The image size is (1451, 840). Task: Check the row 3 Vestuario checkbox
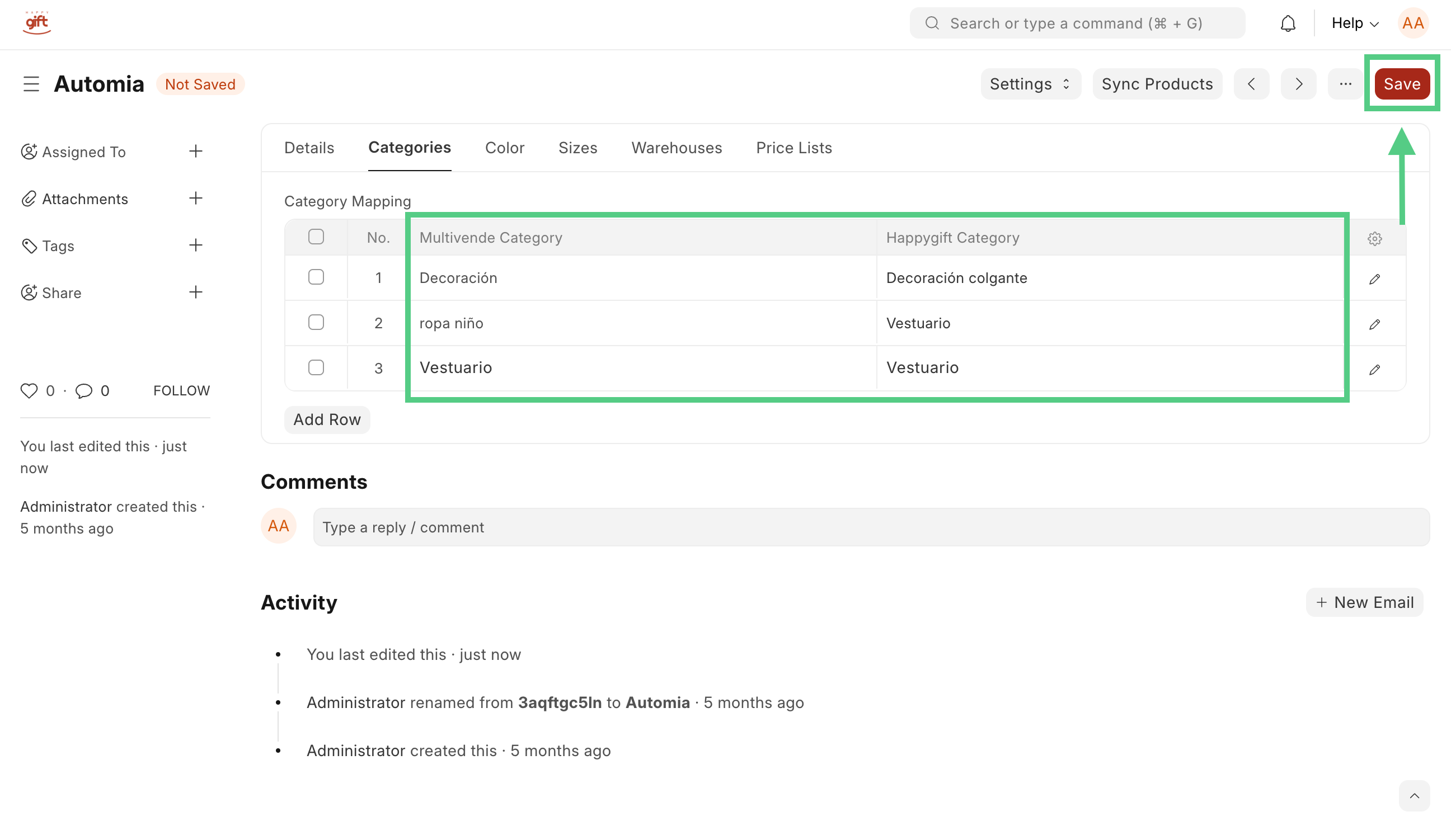click(x=316, y=367)
